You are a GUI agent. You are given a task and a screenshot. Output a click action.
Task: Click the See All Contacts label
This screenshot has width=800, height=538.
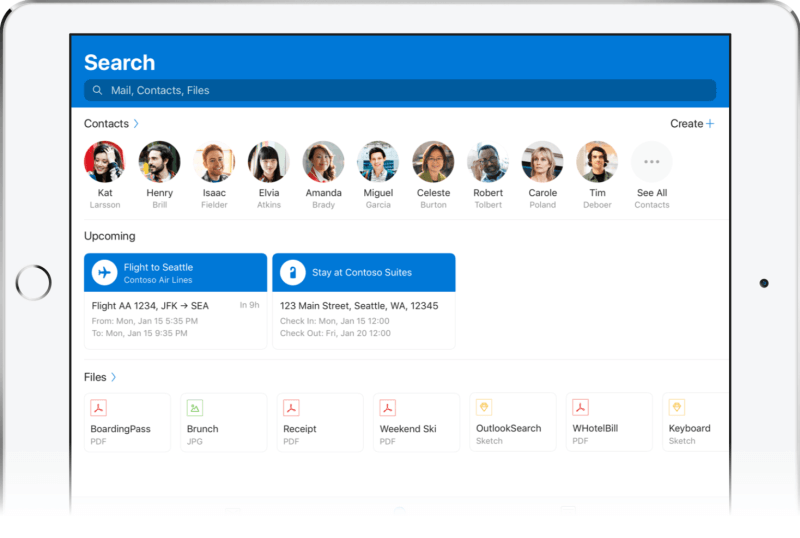pos(652,199)
